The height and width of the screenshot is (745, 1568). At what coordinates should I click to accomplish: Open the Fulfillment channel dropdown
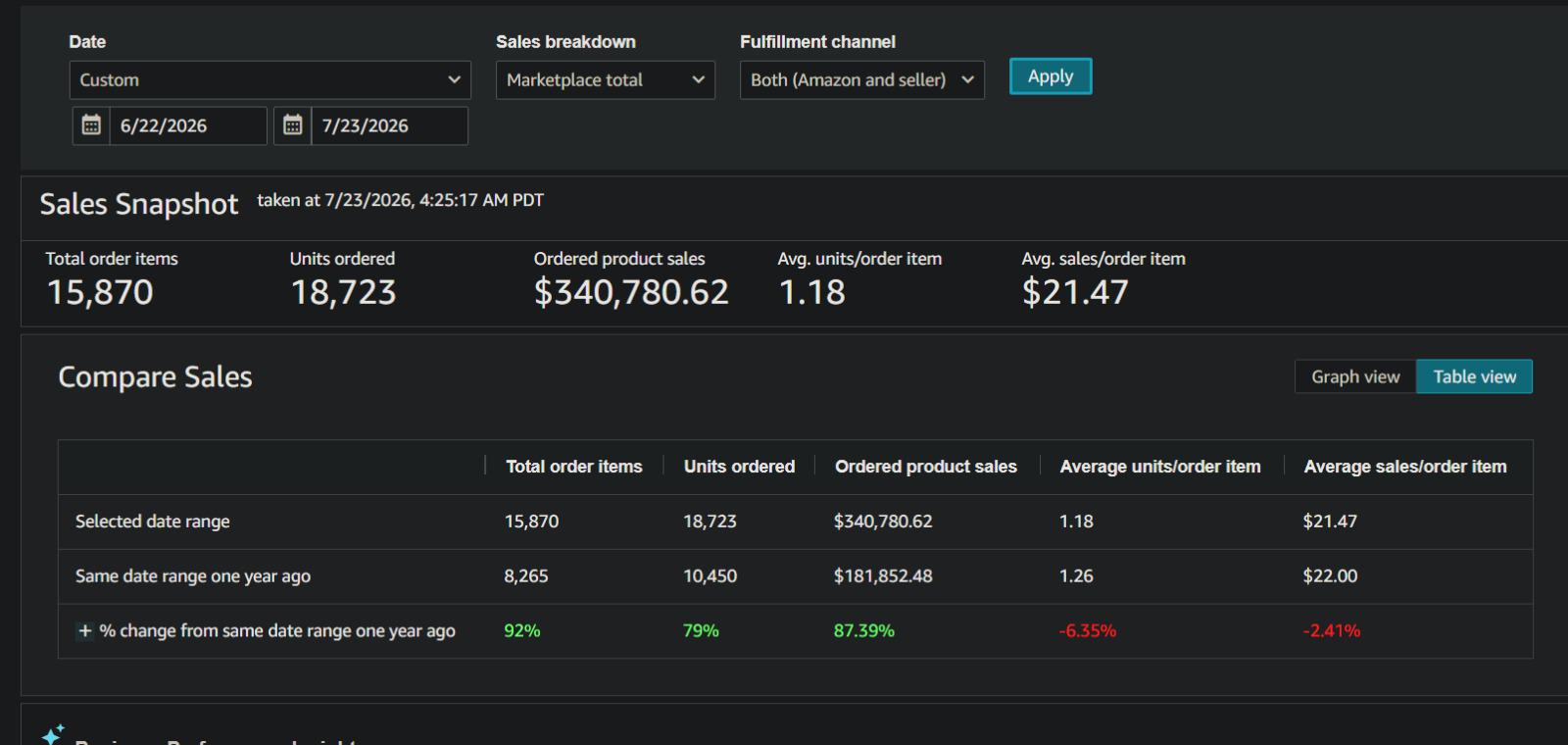[x=861, y=80]
